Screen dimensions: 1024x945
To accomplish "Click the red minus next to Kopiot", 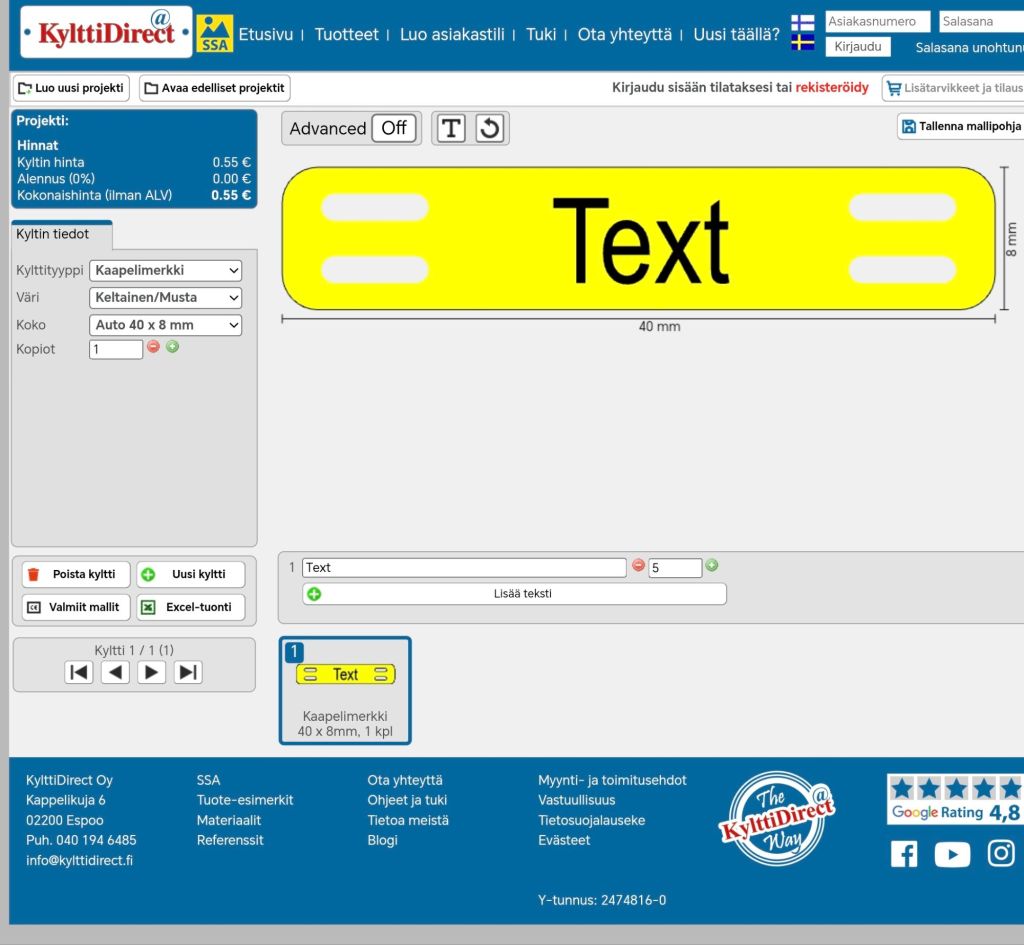I will pos(153,347).
